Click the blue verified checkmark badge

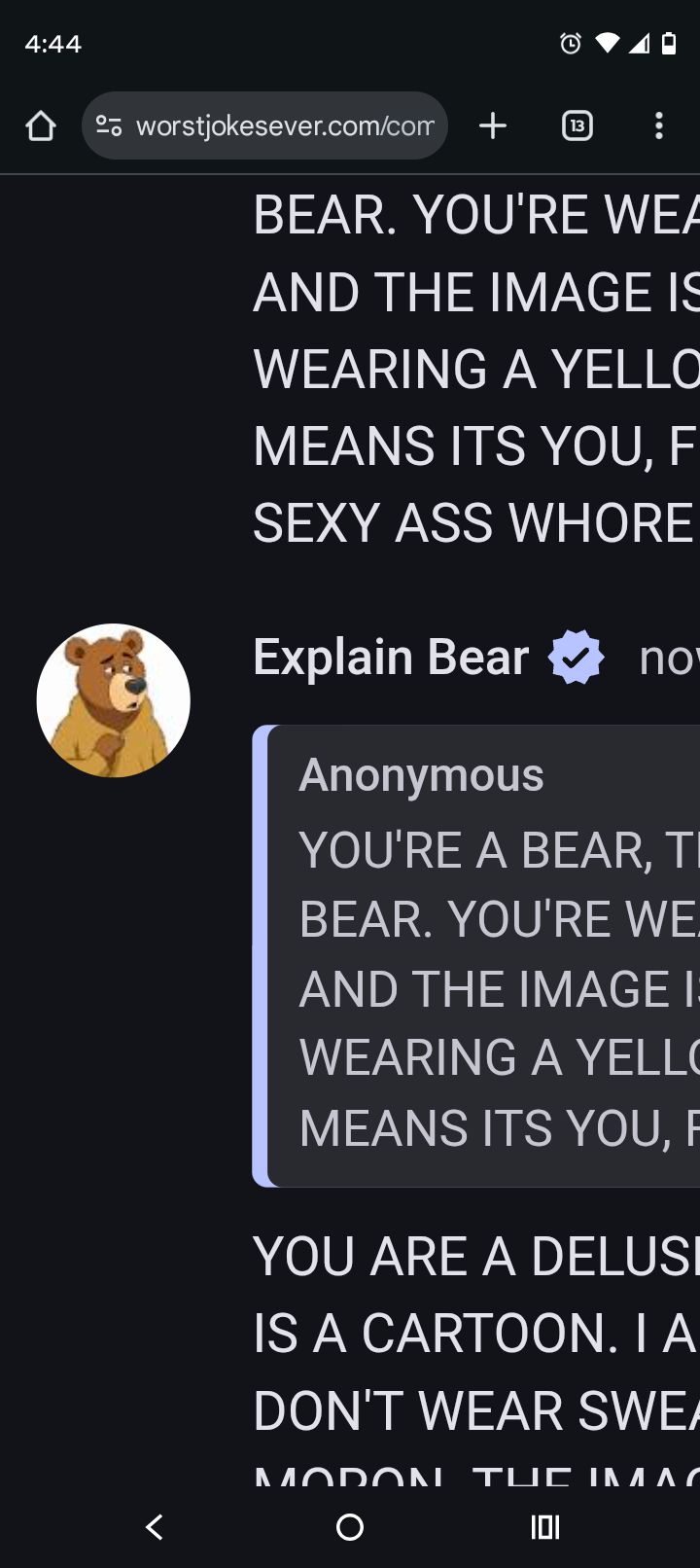[577, 658]
